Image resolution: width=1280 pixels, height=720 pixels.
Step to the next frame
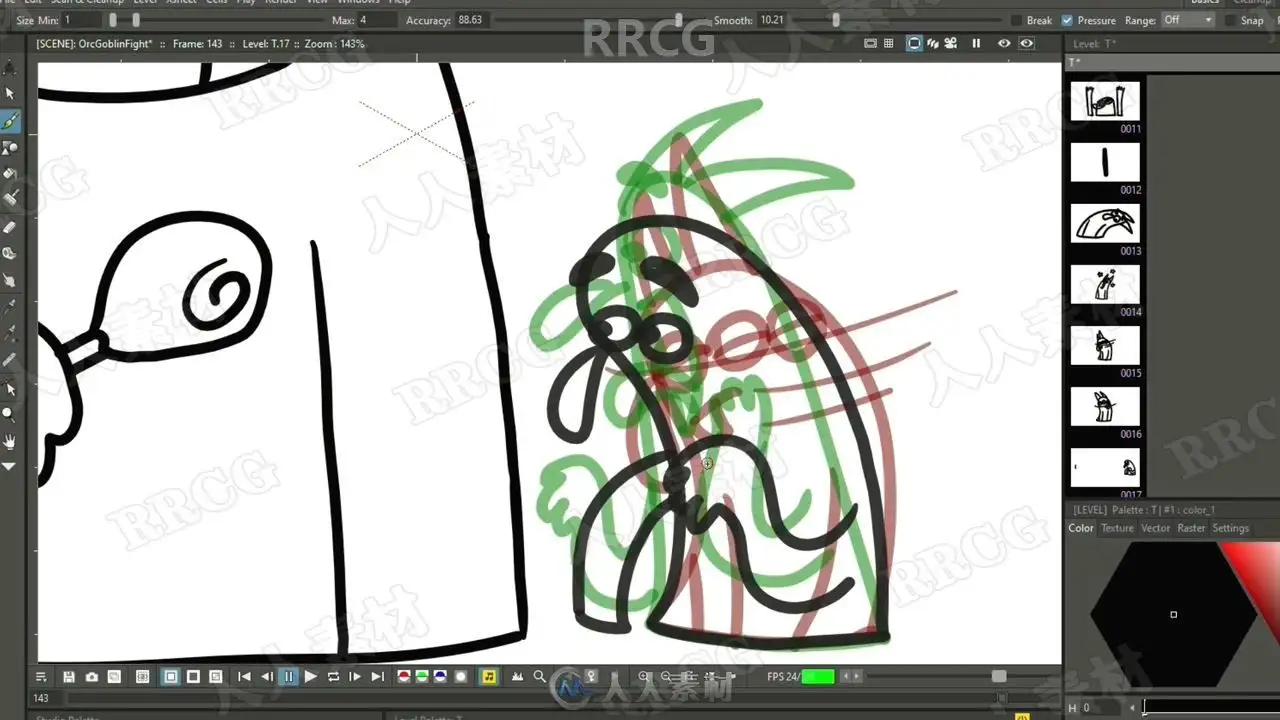[355, 677]
